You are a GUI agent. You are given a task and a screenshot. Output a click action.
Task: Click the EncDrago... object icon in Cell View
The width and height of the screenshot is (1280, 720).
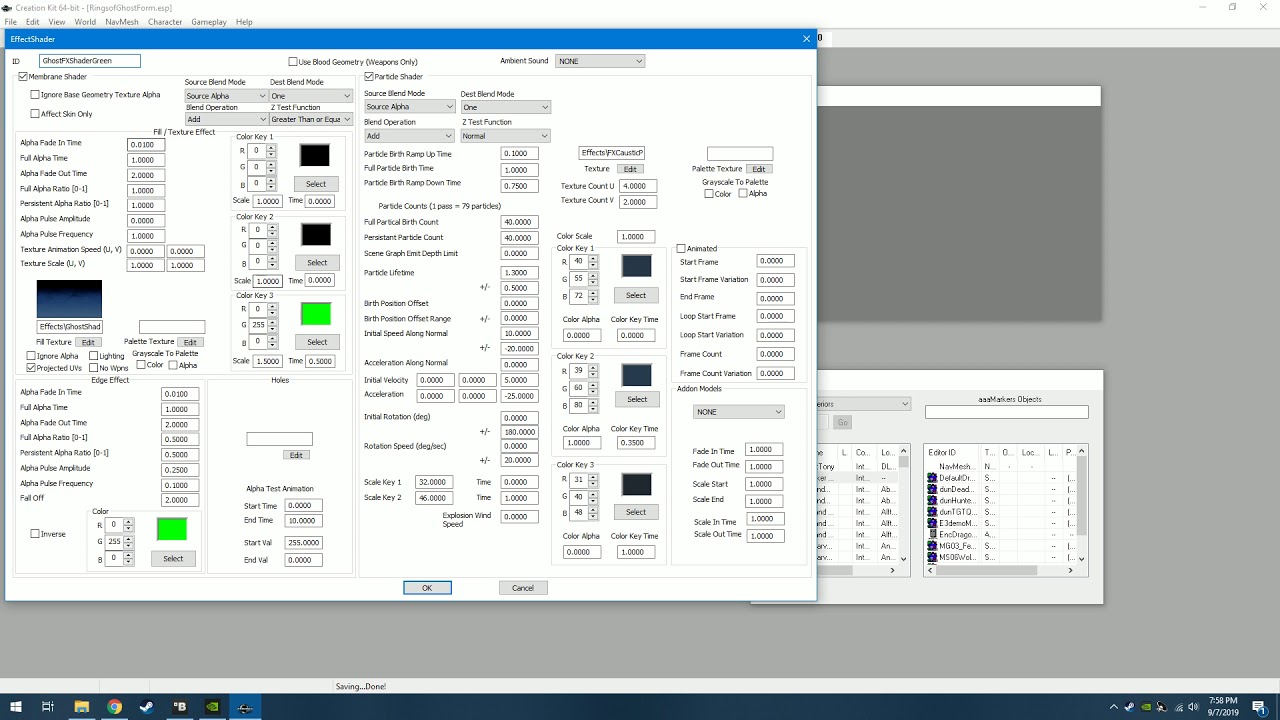pyautogui.click(x=932, y=534)
